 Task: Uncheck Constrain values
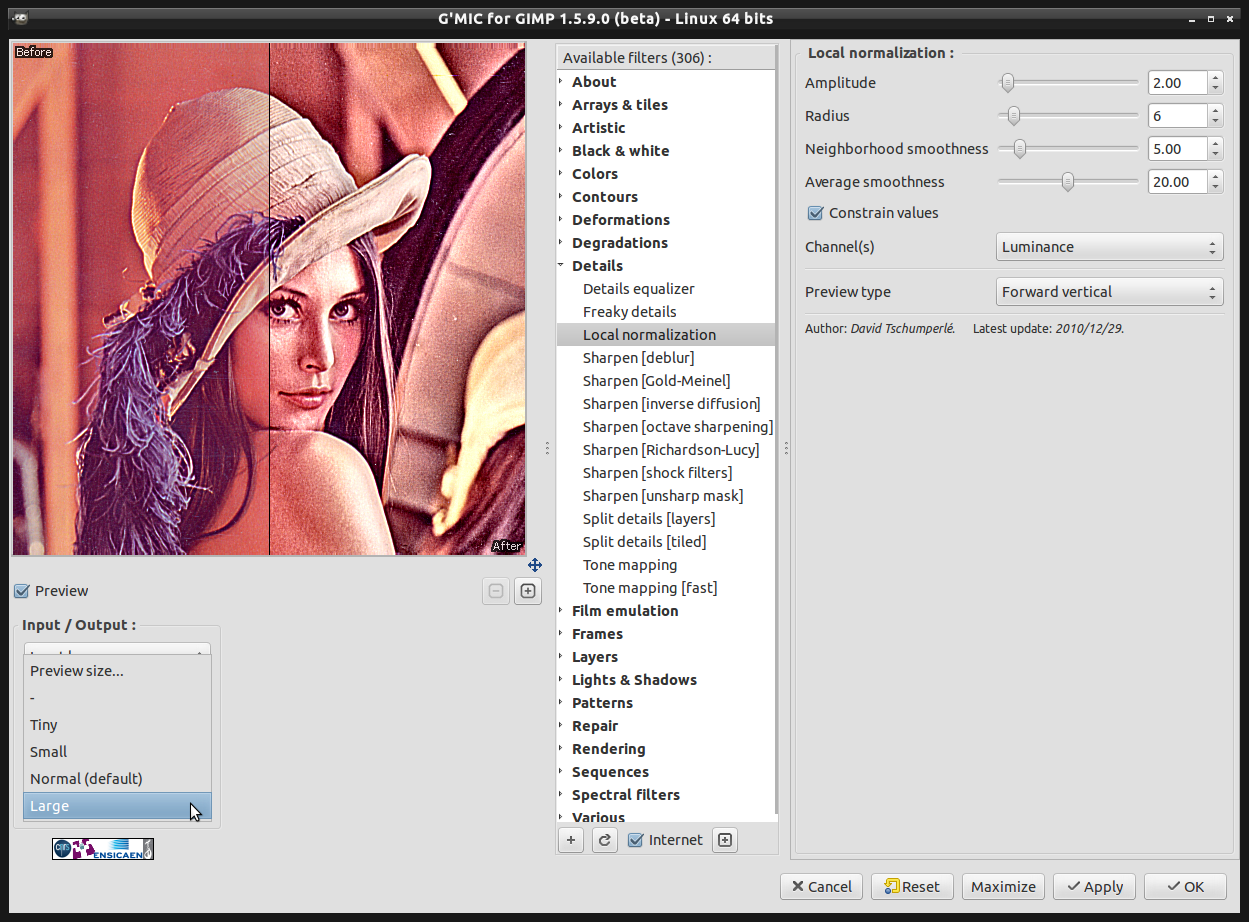point(816,213)
